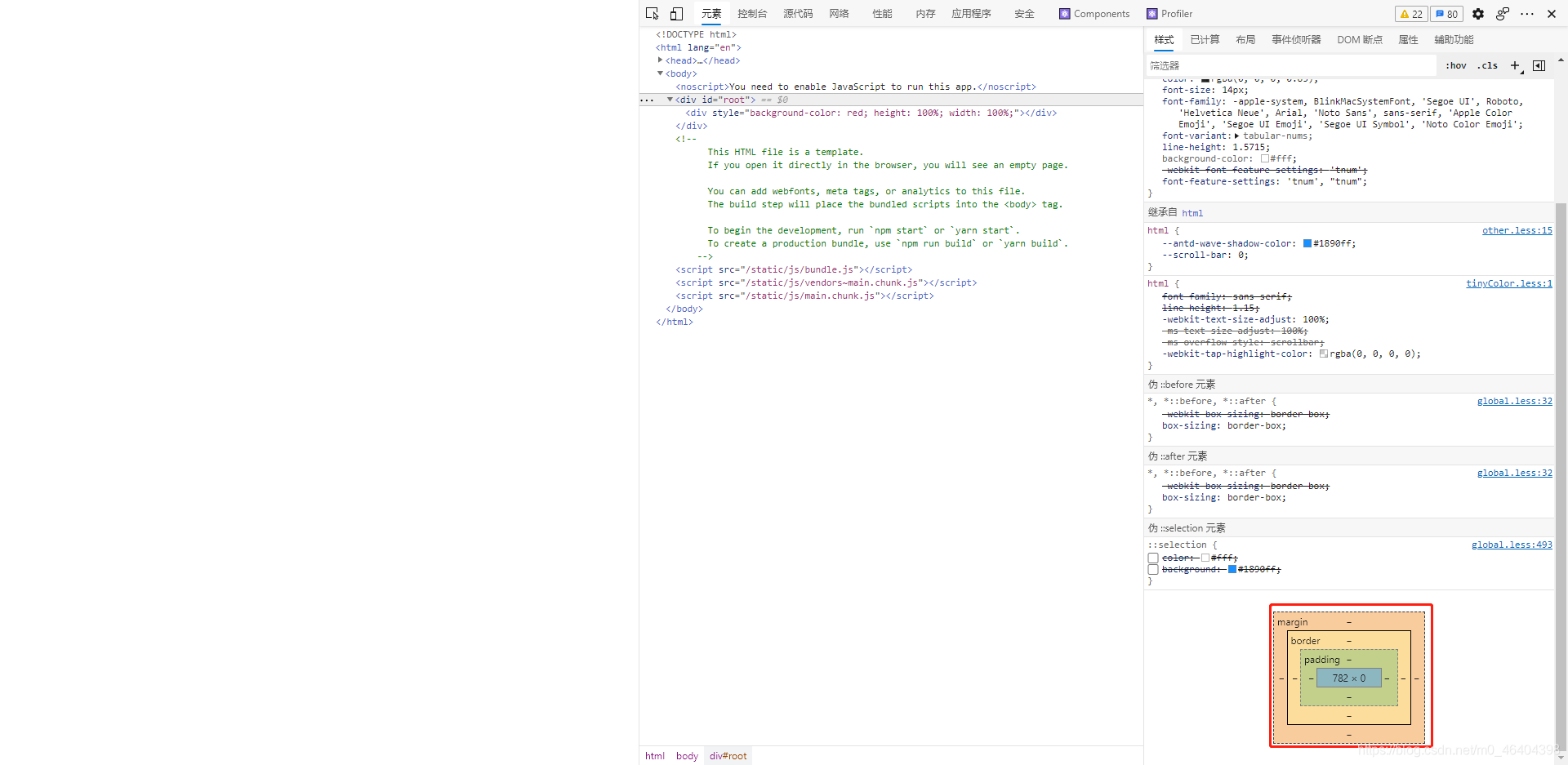This screenshot has width=1568, height=765.
Task: Toggle the computed styles sidebar
Action: 1539,65
